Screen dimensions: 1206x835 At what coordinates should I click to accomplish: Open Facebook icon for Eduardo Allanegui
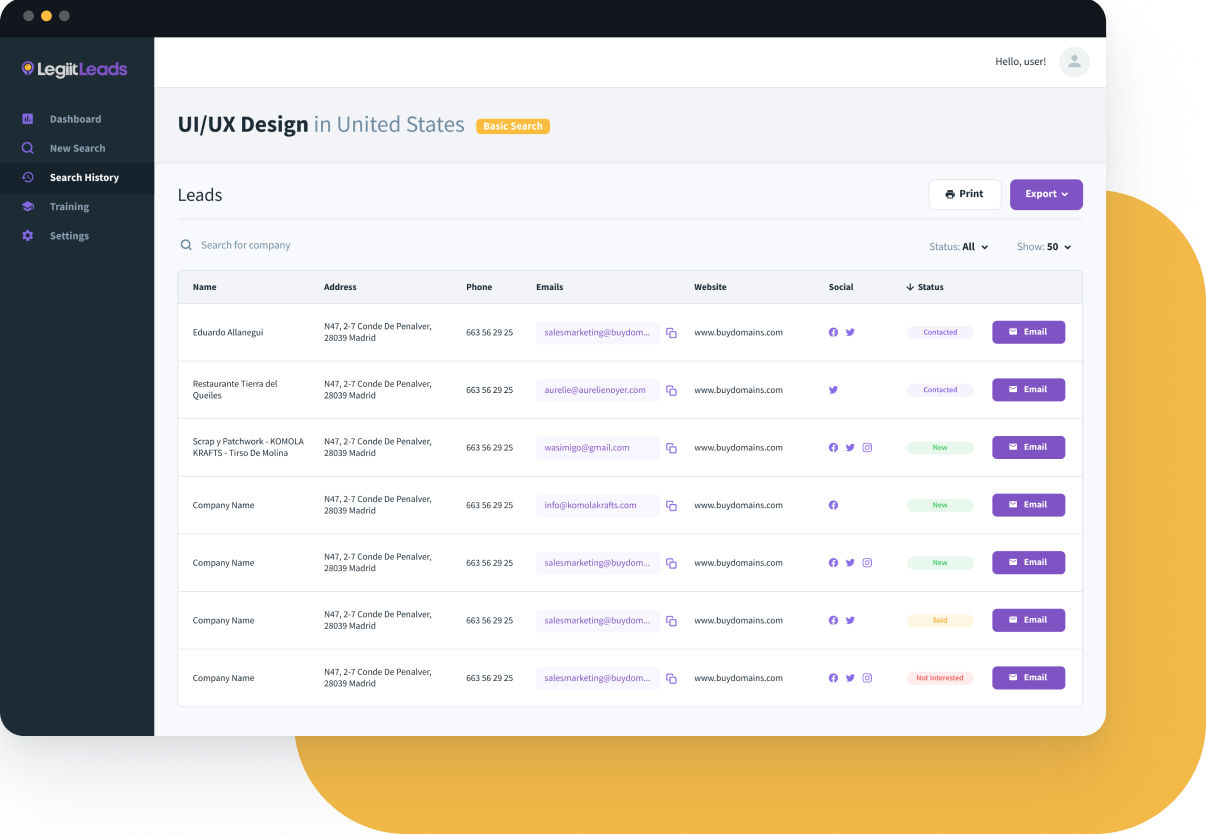tap(833, 333)
